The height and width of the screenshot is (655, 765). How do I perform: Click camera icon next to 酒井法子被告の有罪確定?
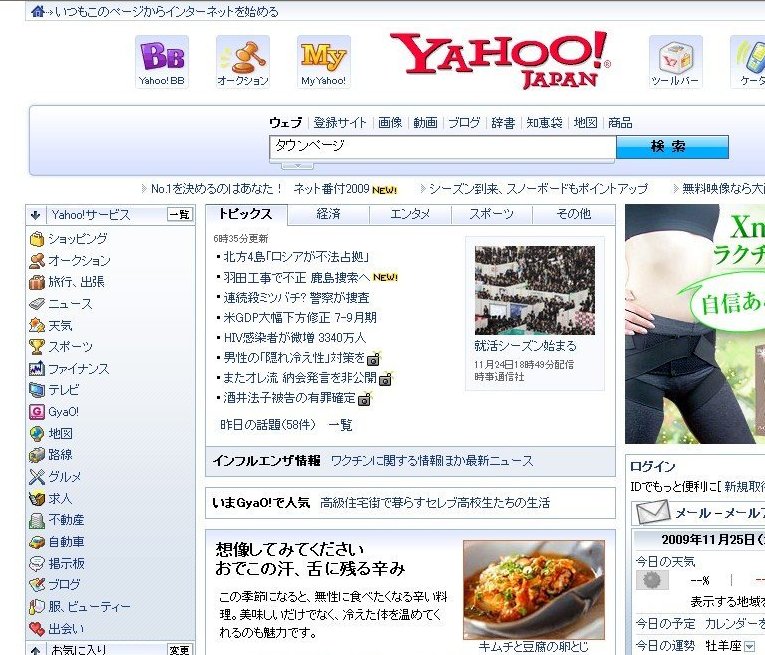click(x=365, y=399)
